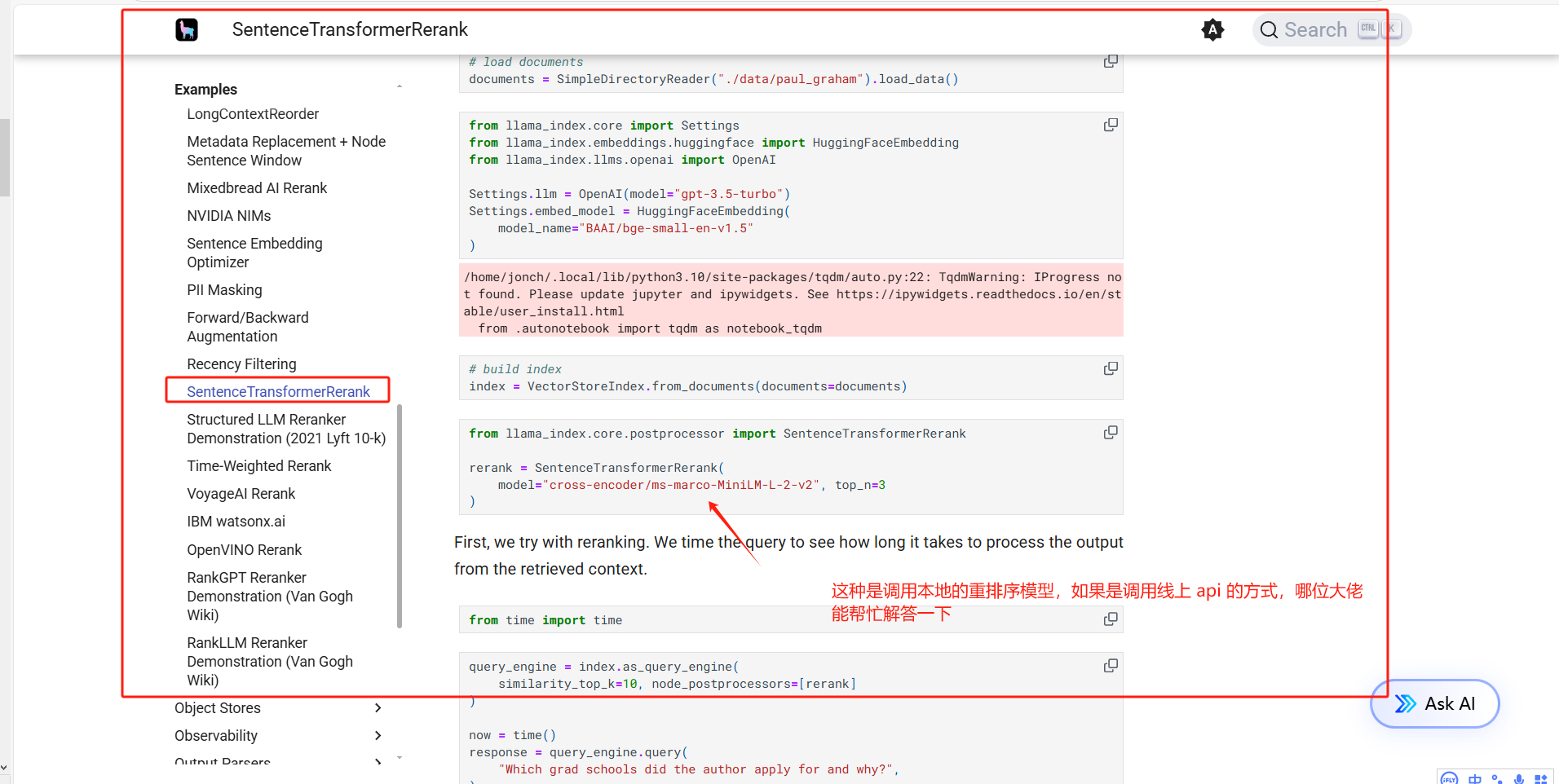Copy the 'from time import time' code
1559x784 pixels.
[x=1111, y=619]
